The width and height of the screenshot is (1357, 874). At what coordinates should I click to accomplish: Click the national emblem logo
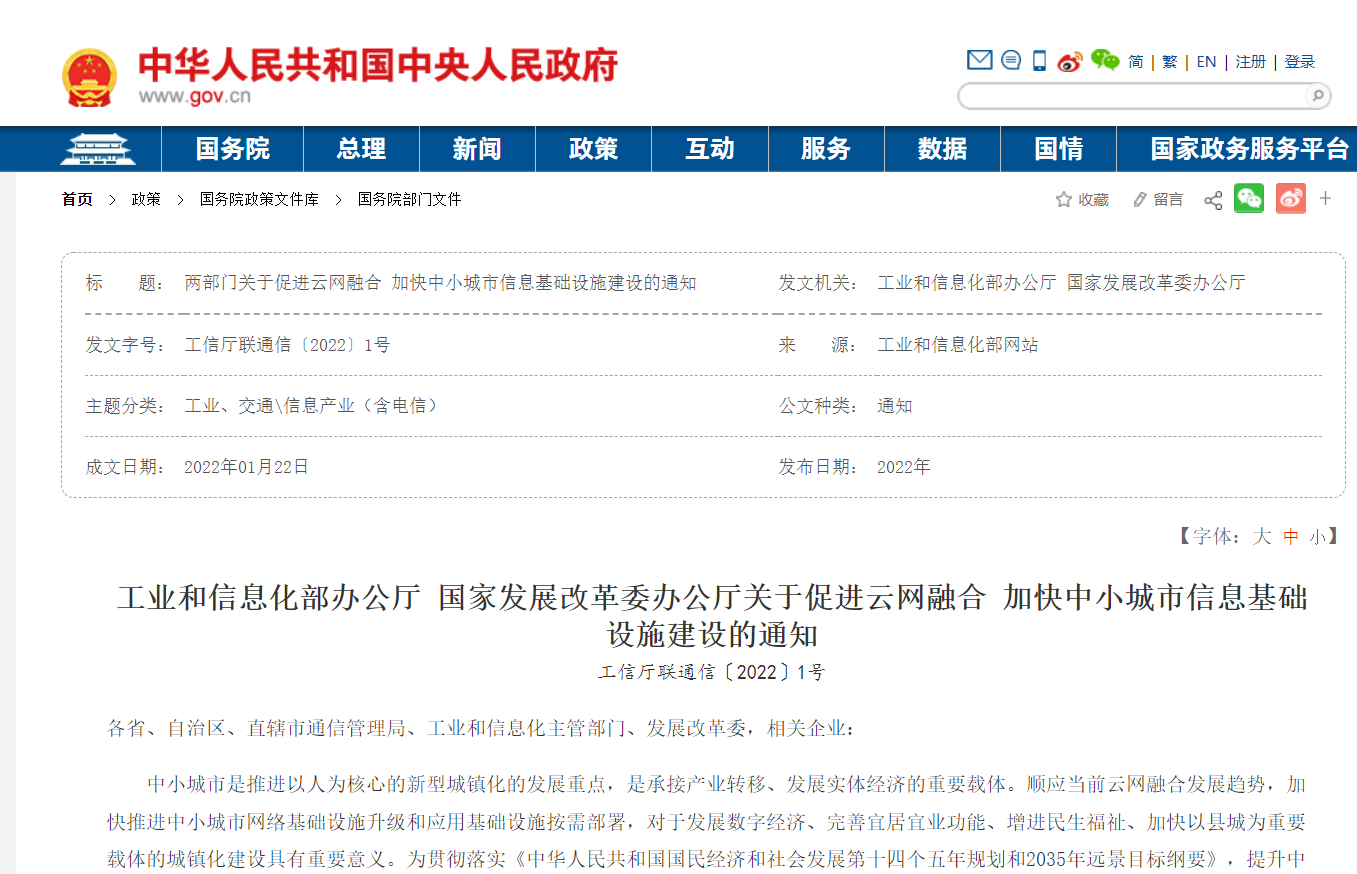pyautogui.click(x=94, y=72)
